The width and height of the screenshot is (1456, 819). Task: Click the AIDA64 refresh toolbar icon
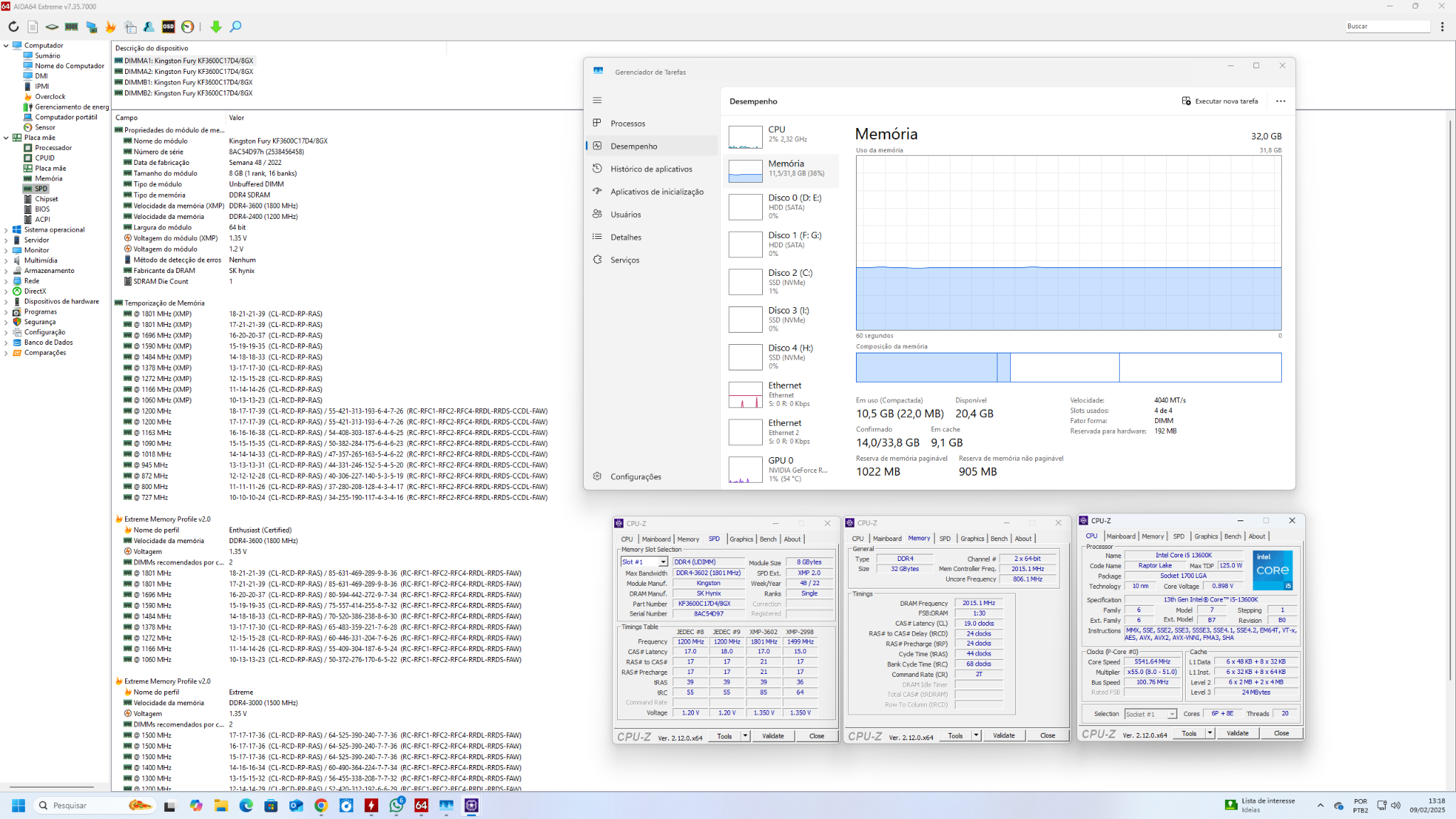14,27
